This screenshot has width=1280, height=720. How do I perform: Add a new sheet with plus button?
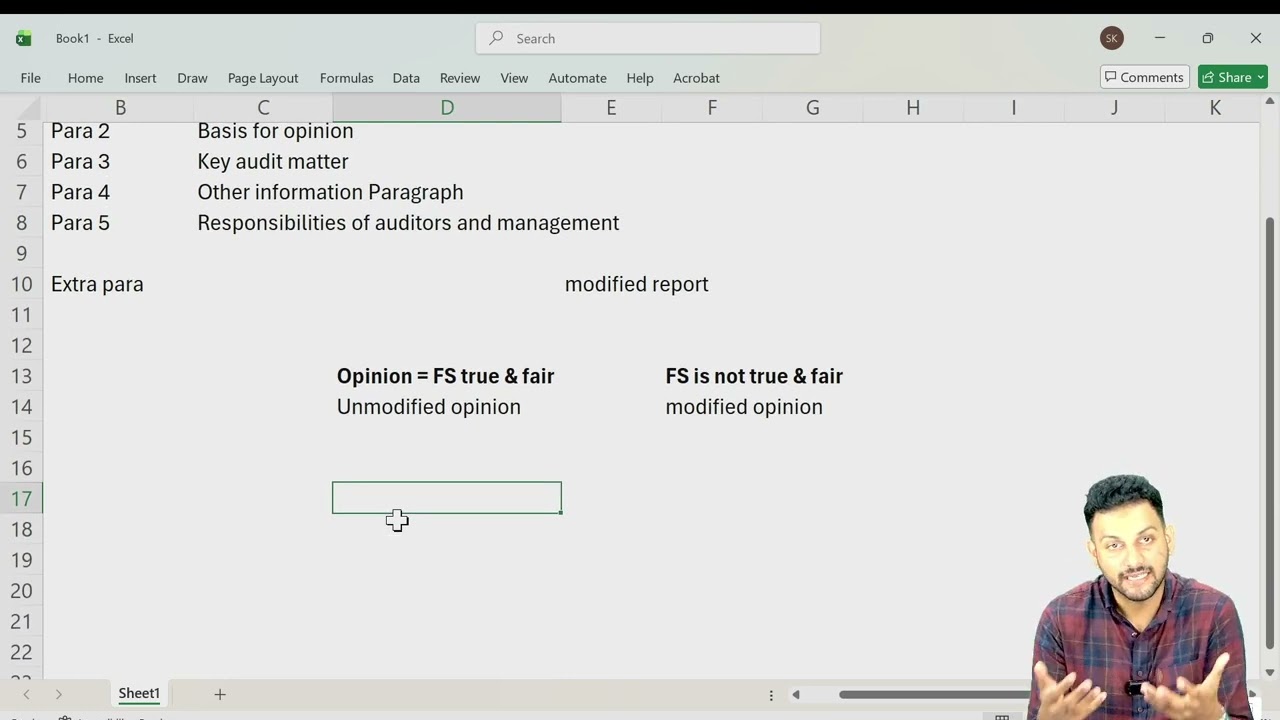point(220,694)
